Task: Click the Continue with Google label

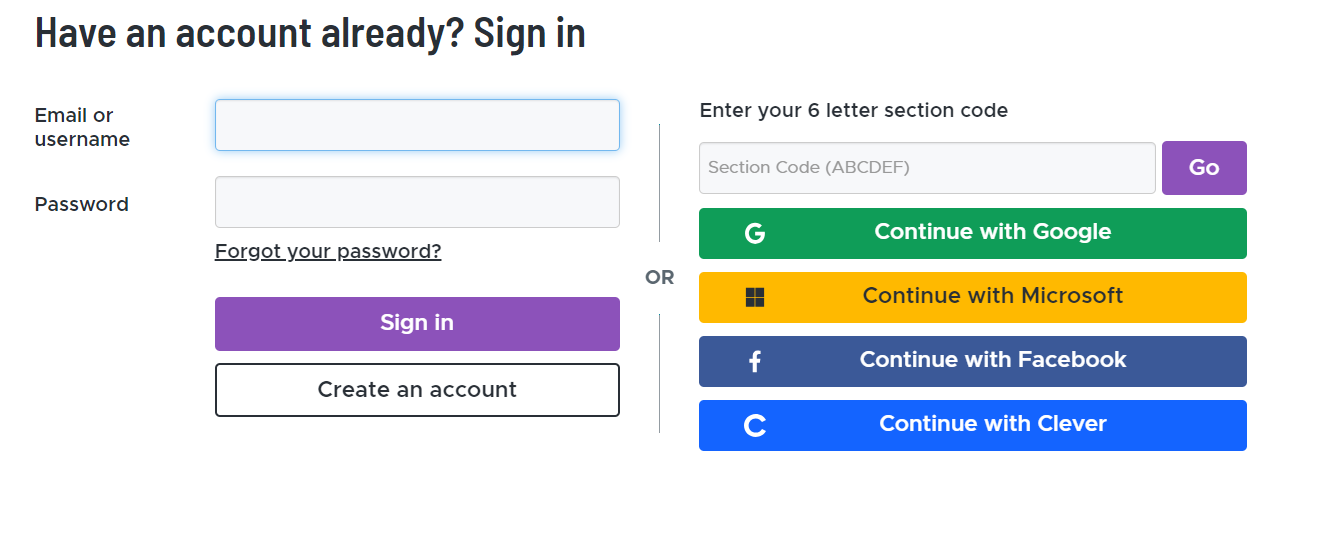Action: click(x=992, y=232)
